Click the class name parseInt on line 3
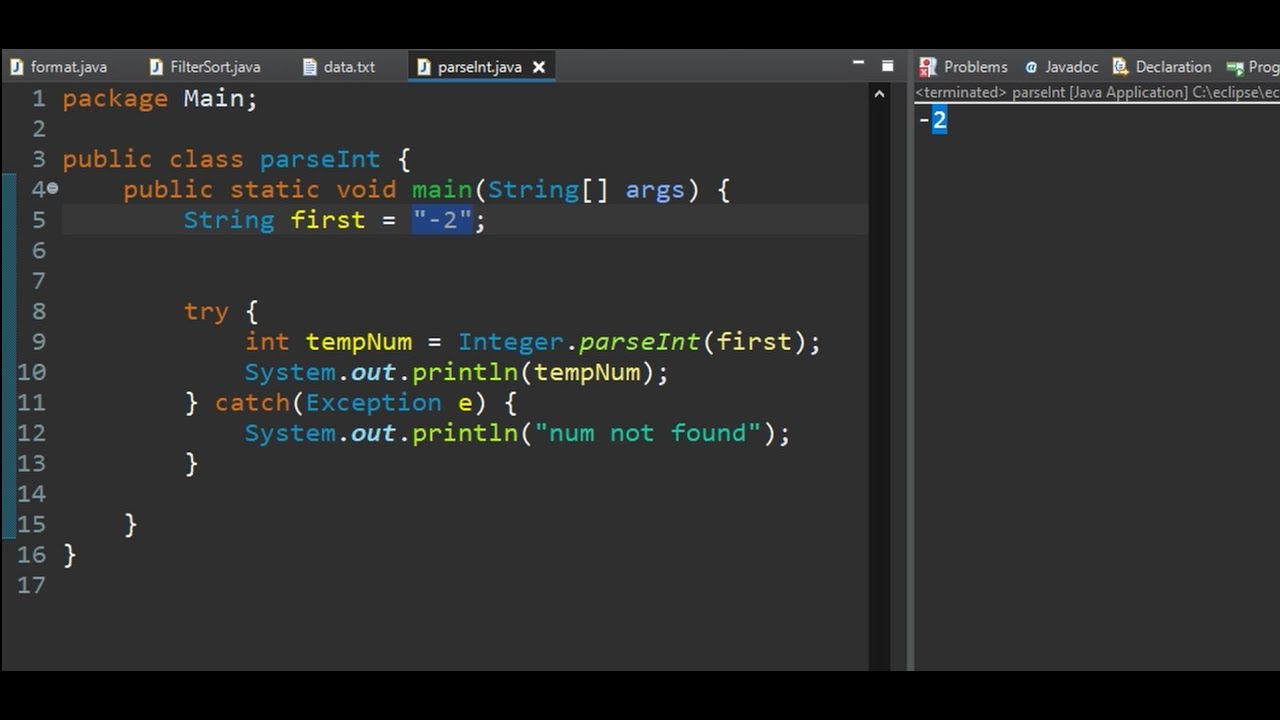This screenshot has height=720, width=1280. tap(320, 159)
